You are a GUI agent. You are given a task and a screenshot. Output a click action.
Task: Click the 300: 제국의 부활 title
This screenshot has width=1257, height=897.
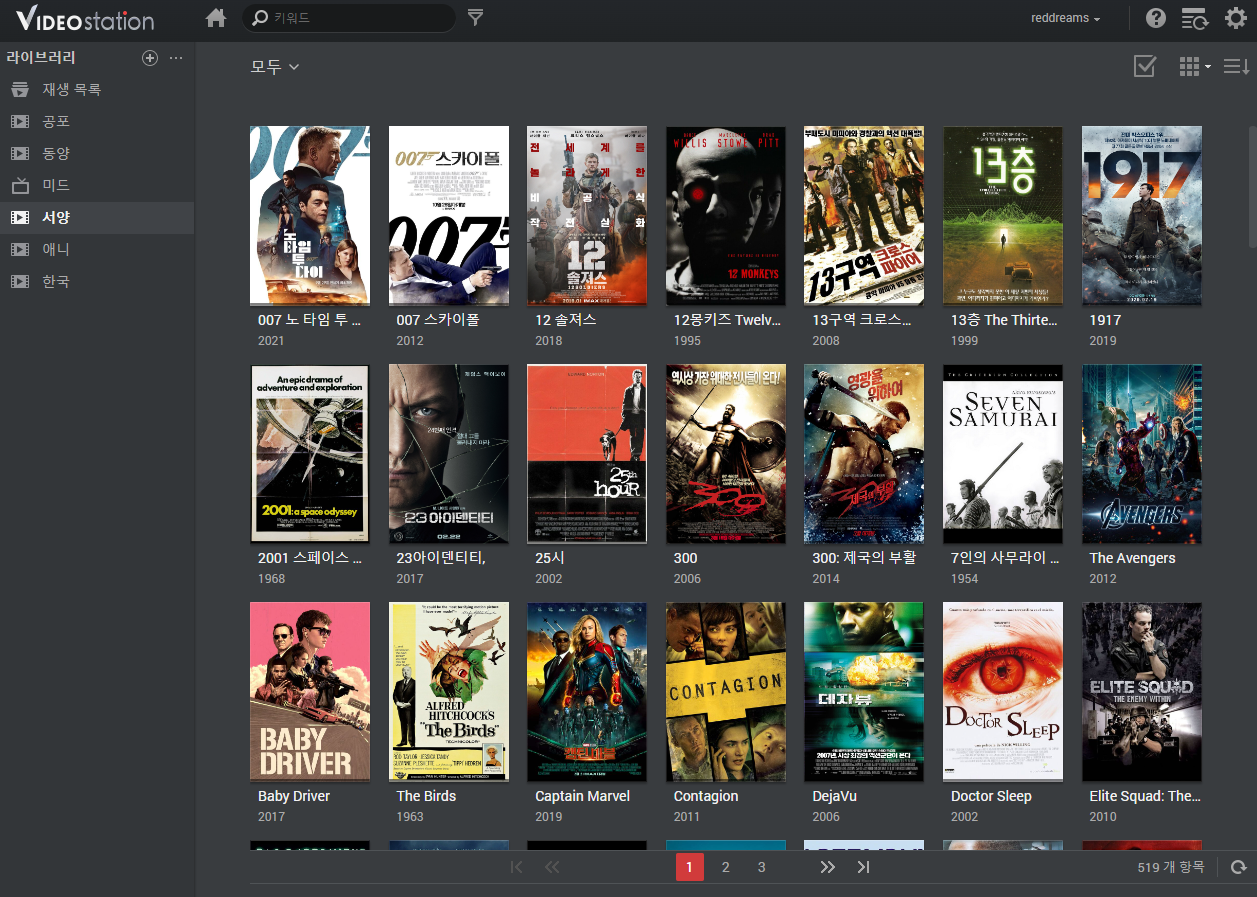pos(864,558)
